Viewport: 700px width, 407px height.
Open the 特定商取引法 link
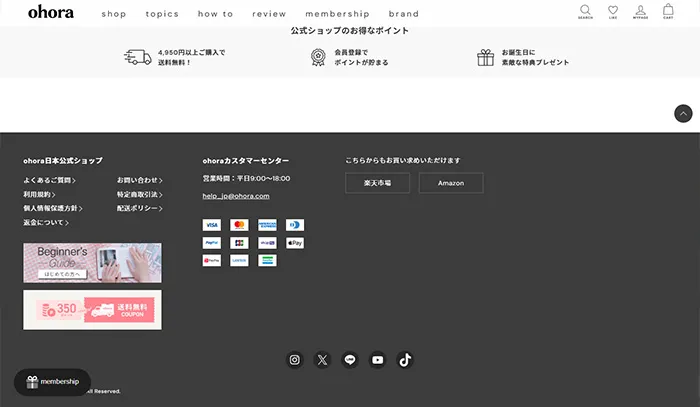[x=140, y=195]
